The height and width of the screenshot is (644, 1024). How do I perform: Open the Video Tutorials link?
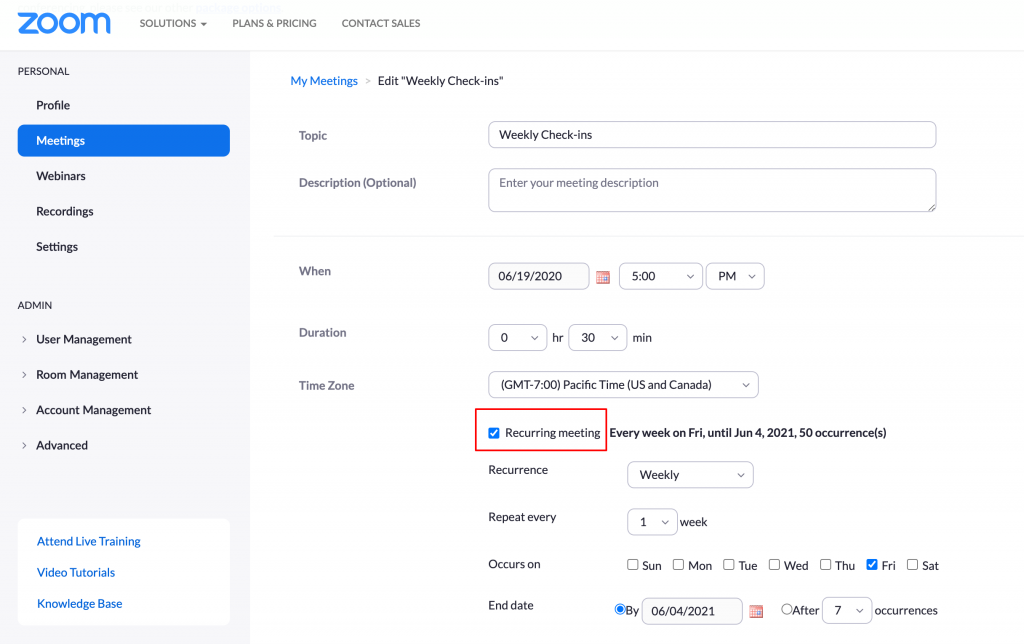point(76,572)
